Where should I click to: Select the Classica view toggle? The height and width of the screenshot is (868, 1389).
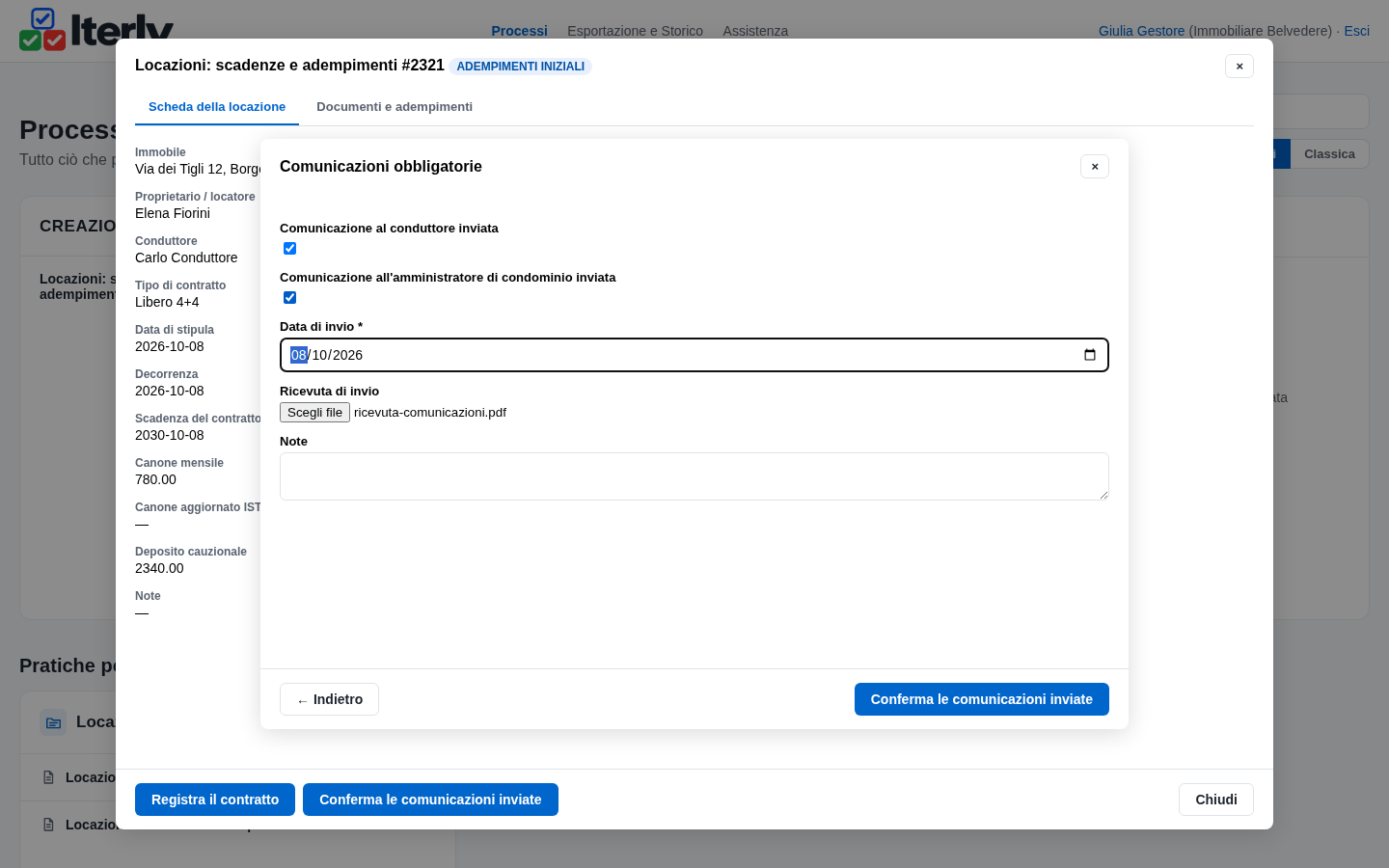click(x=1329, y=154)
